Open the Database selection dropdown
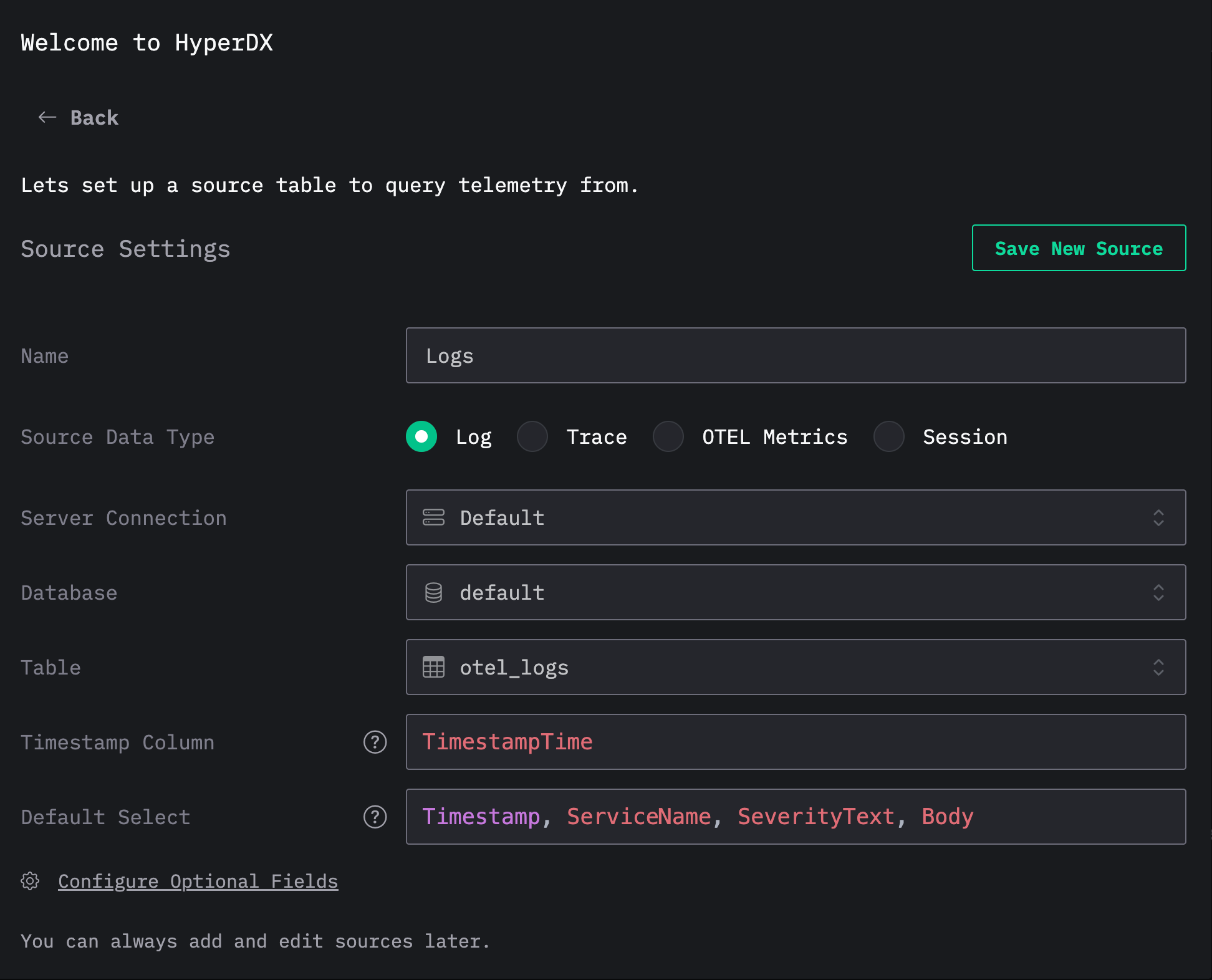 [x=1158, y=592]
